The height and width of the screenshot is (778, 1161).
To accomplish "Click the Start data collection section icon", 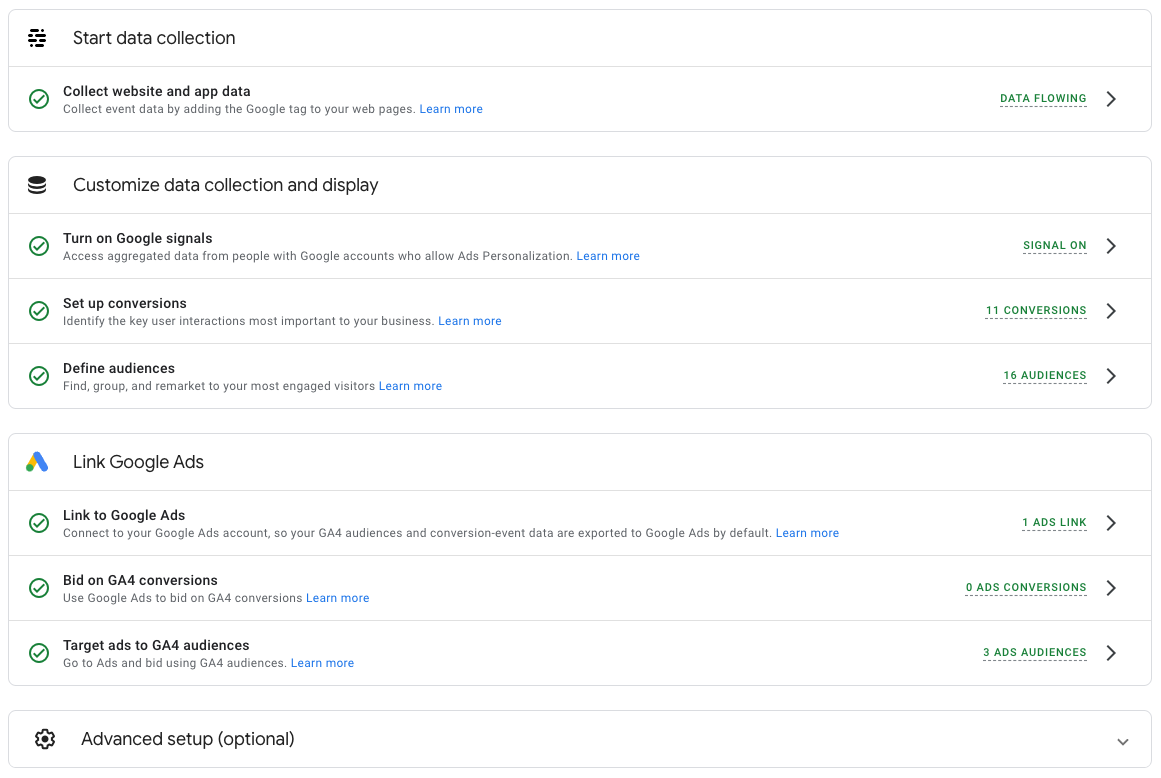I will tap(37, 38).
